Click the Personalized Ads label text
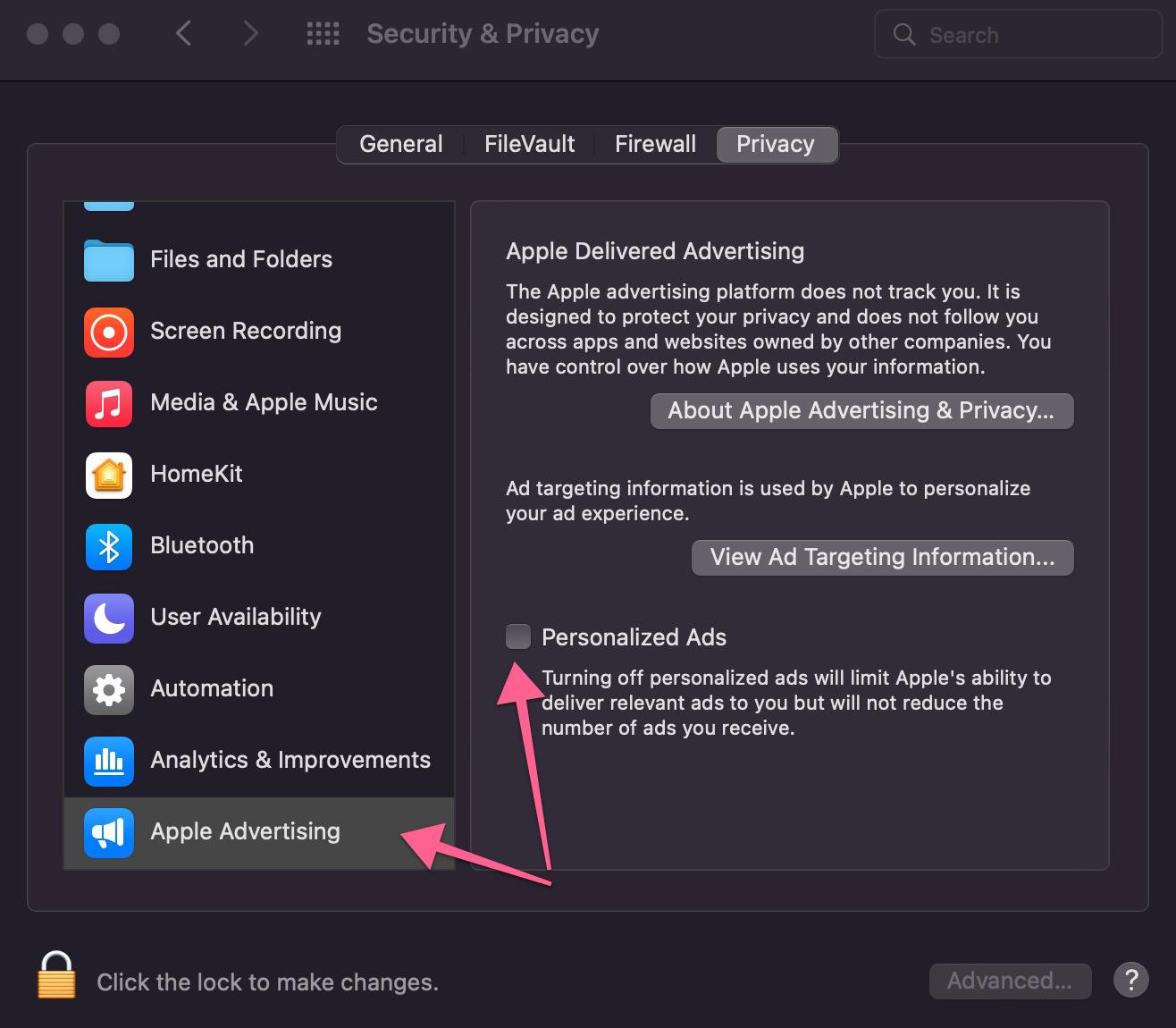The width and height of the screenshot is (1176, 1028). (x=634, y=637)
